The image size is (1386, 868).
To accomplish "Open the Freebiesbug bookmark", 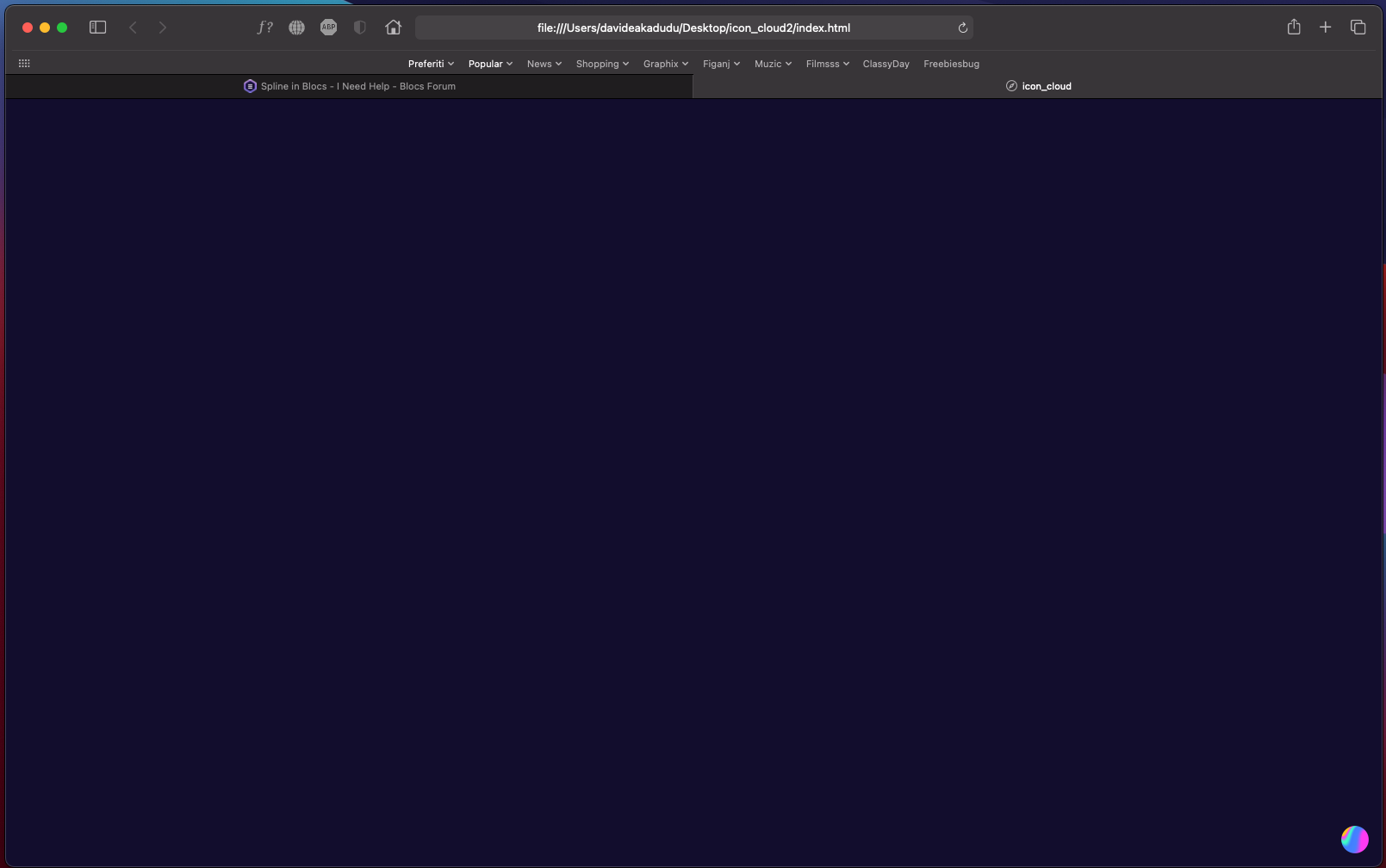I will [951, 64].
